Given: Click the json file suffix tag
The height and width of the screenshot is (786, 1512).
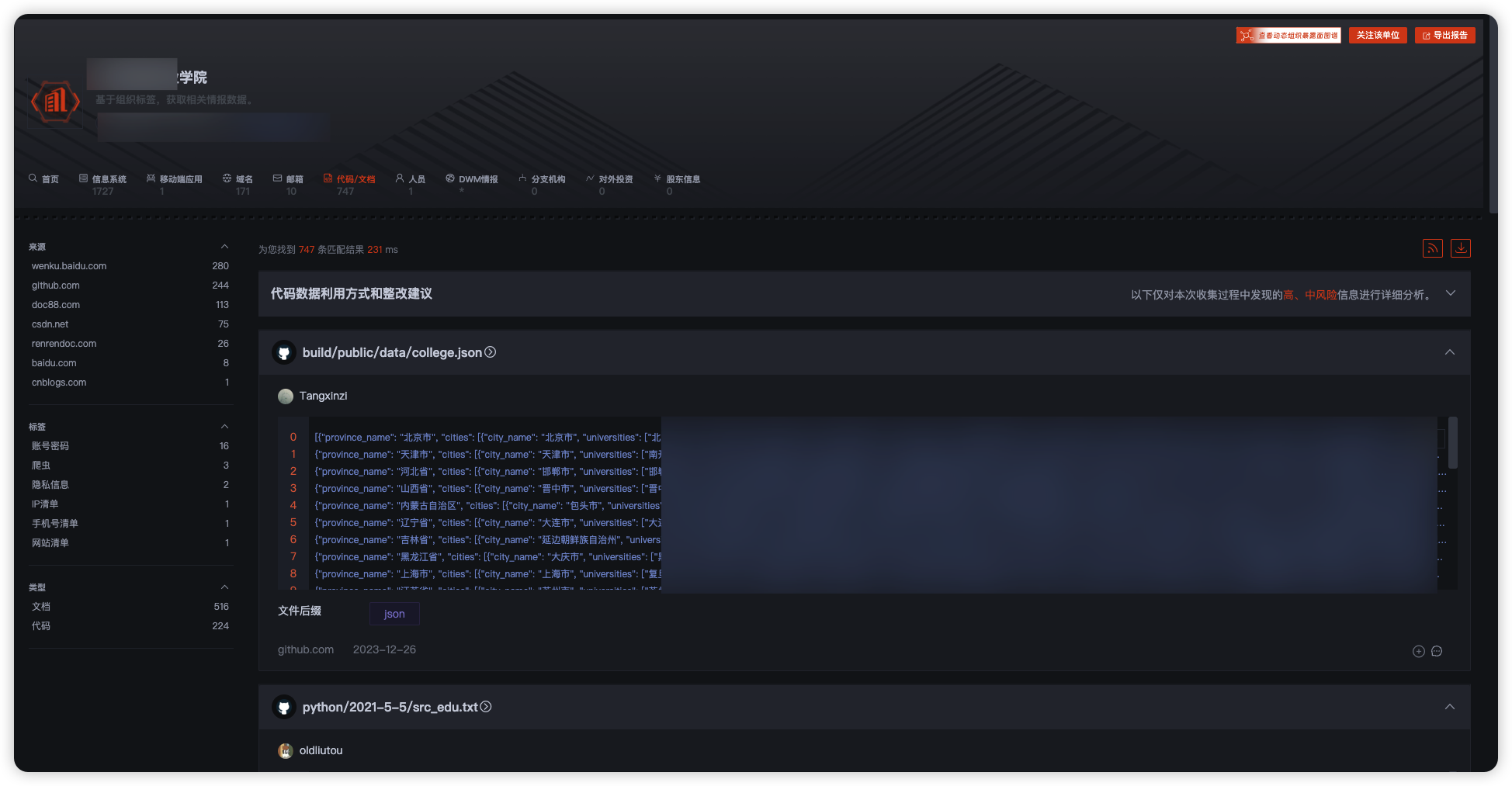Looking at the screenshot, I should (x=394, y=614).
